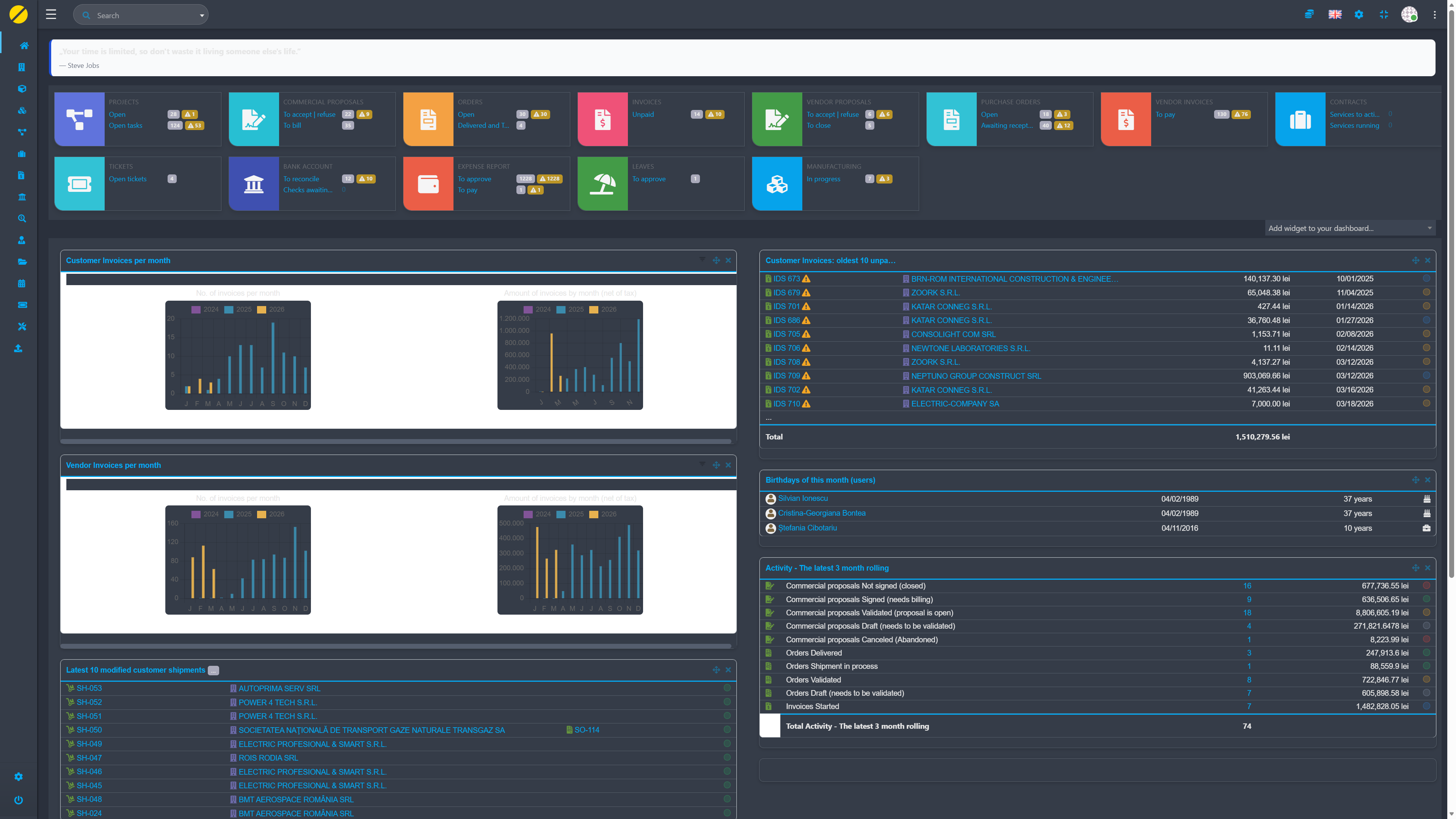Screen dimensions: 1456x819
Task: Open filter on Customer Invoices per month widget
Action: point(702,259)
